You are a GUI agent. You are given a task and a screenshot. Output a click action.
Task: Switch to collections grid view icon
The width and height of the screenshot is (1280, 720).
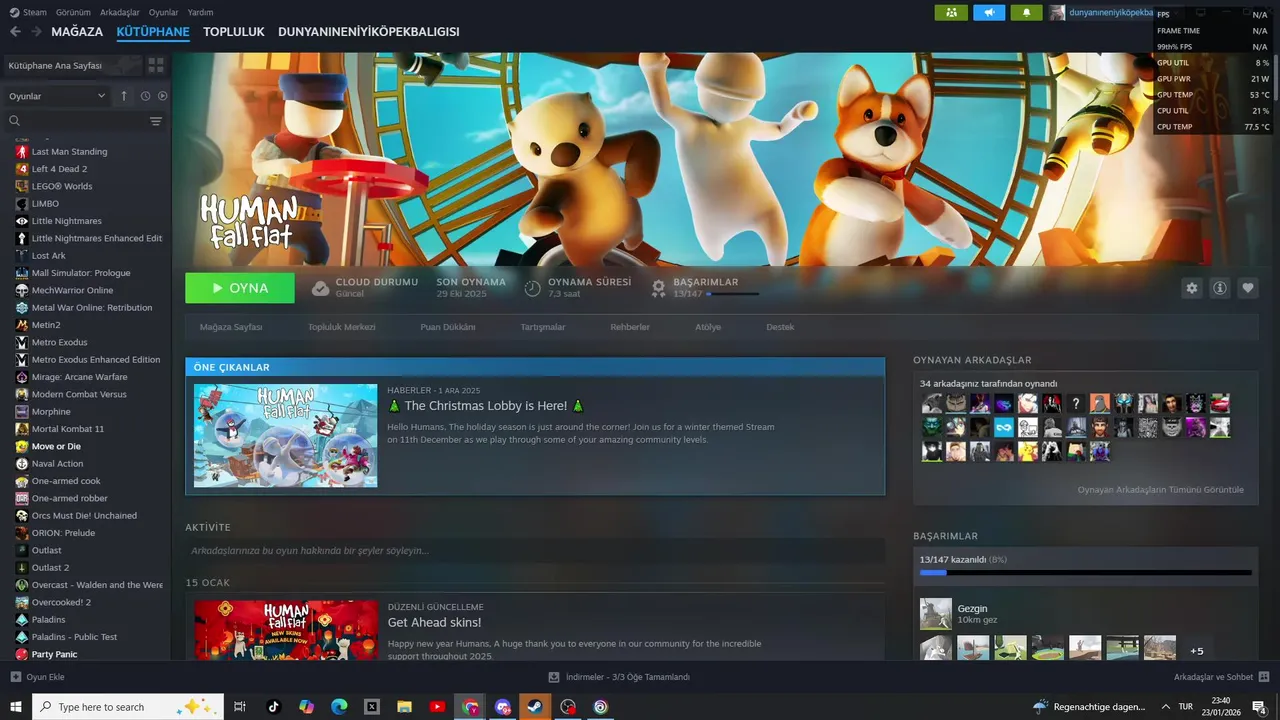tap(156, 65)
